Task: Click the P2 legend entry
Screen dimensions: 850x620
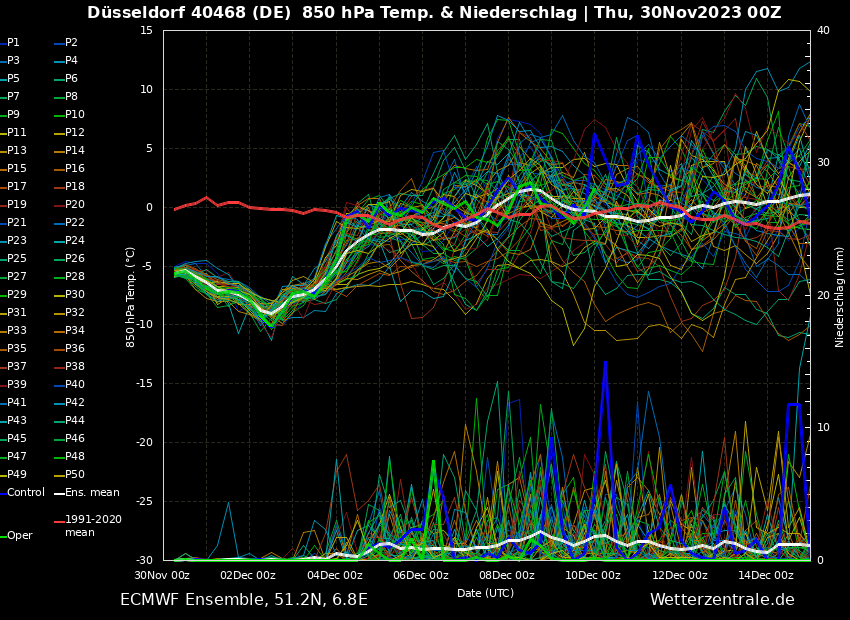Action: click(x=71, y=43)
